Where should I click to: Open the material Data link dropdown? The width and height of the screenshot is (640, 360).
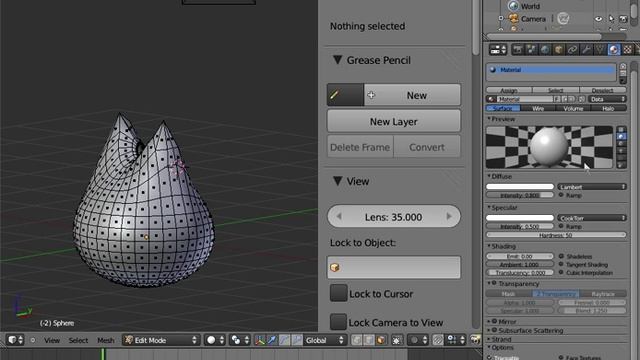[x=608, y=99]
